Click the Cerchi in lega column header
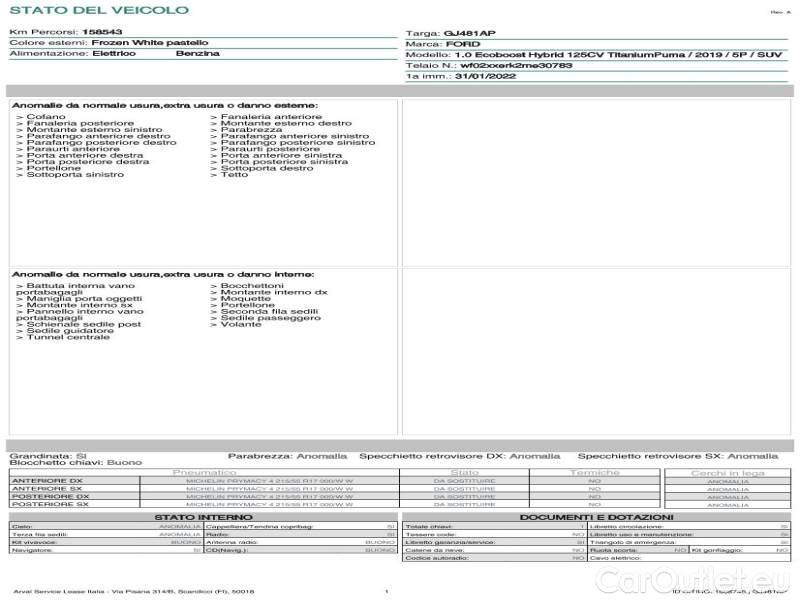 click(727, 472)
